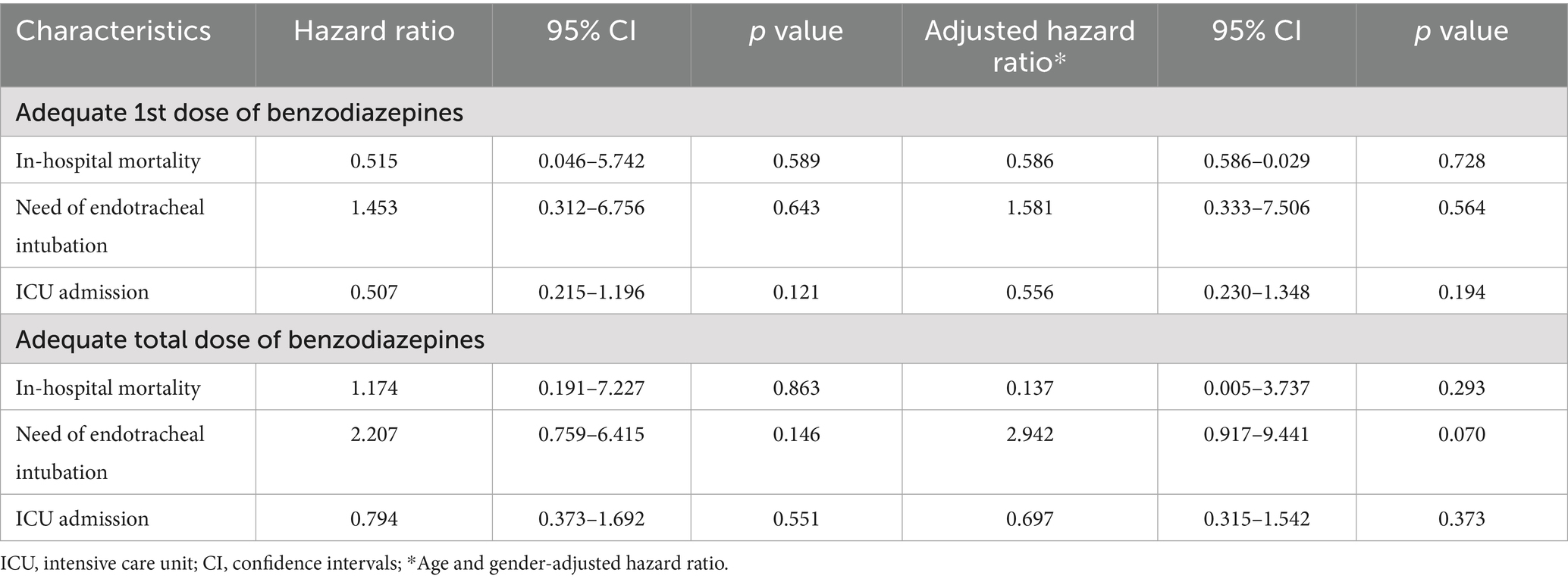1568x582 pixels.
Task: Click adjusted hazard ratio 2.942
Action: pos(1030,434)
